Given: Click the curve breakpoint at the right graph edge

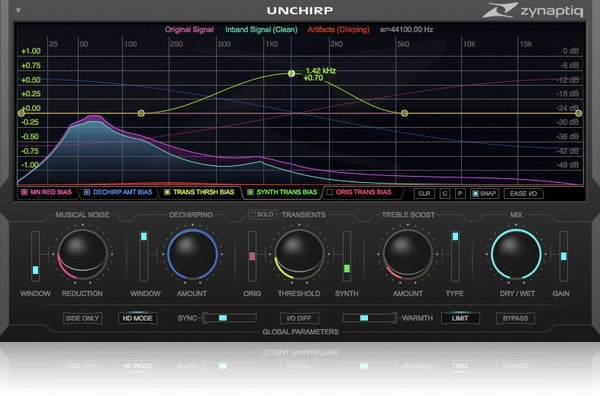Looking at the screenshot, I should tap(579, 113).
